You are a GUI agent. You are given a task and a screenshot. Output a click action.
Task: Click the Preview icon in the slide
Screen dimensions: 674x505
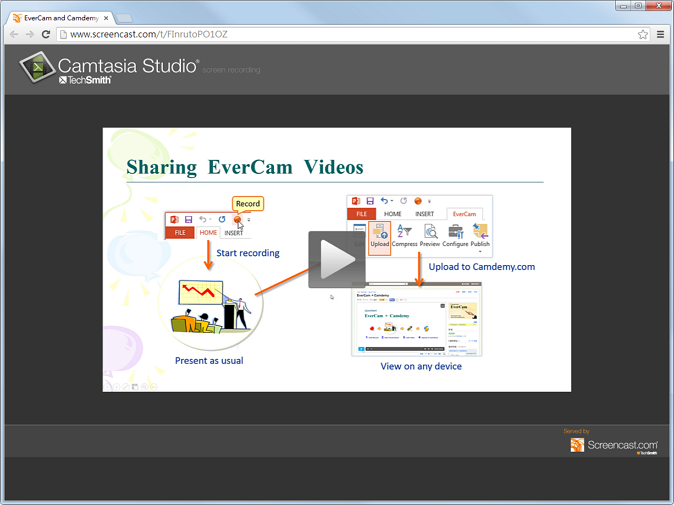point(430,236)
